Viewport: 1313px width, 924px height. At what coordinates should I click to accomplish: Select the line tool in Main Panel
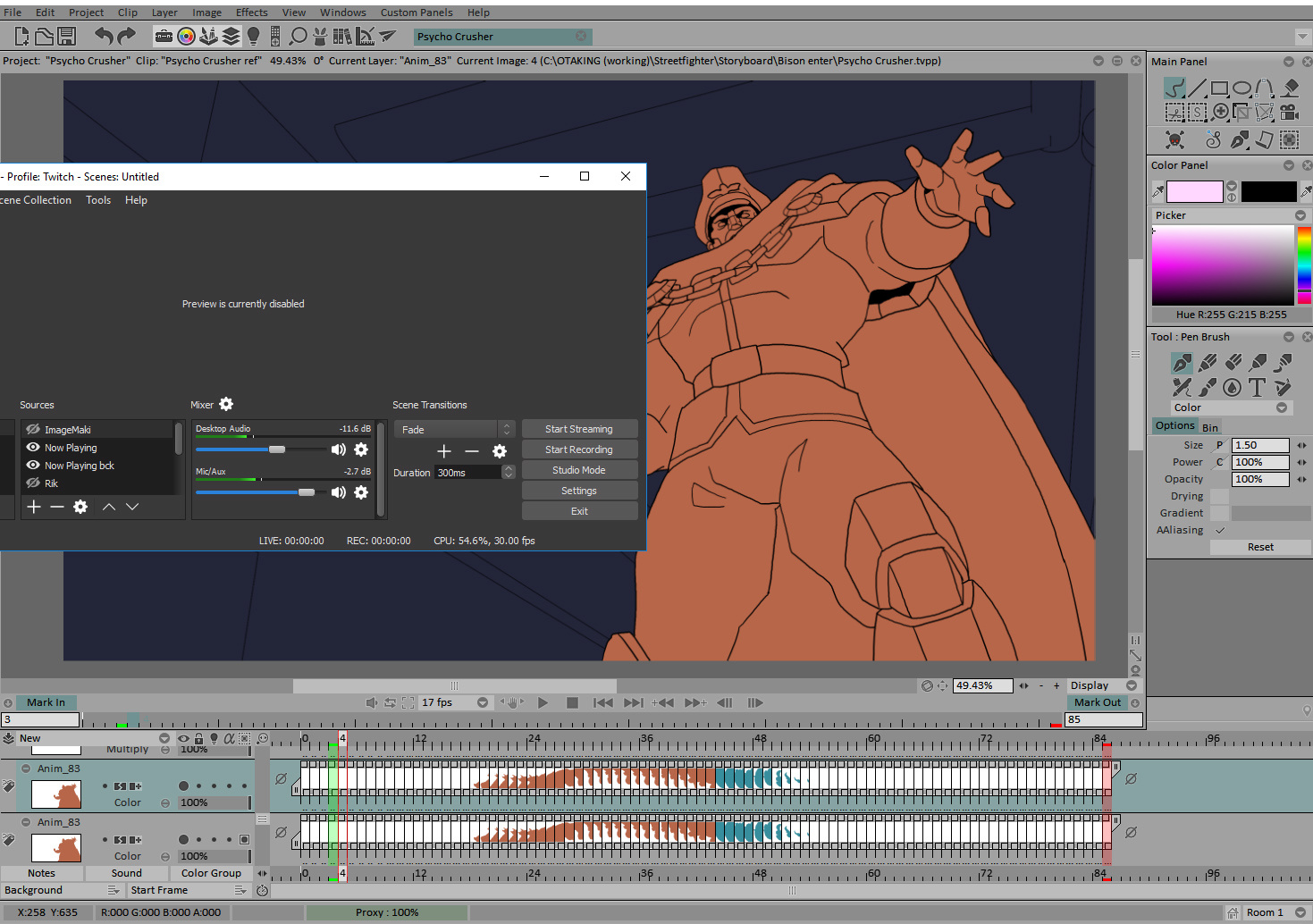[x=1198, y=88]
